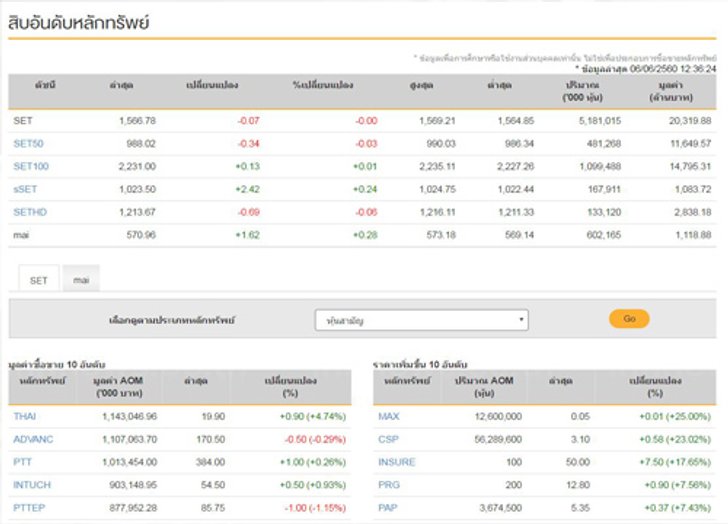Select PAP last price 5.35
Viewport: 728px width, 524px height.
(580, 508)
